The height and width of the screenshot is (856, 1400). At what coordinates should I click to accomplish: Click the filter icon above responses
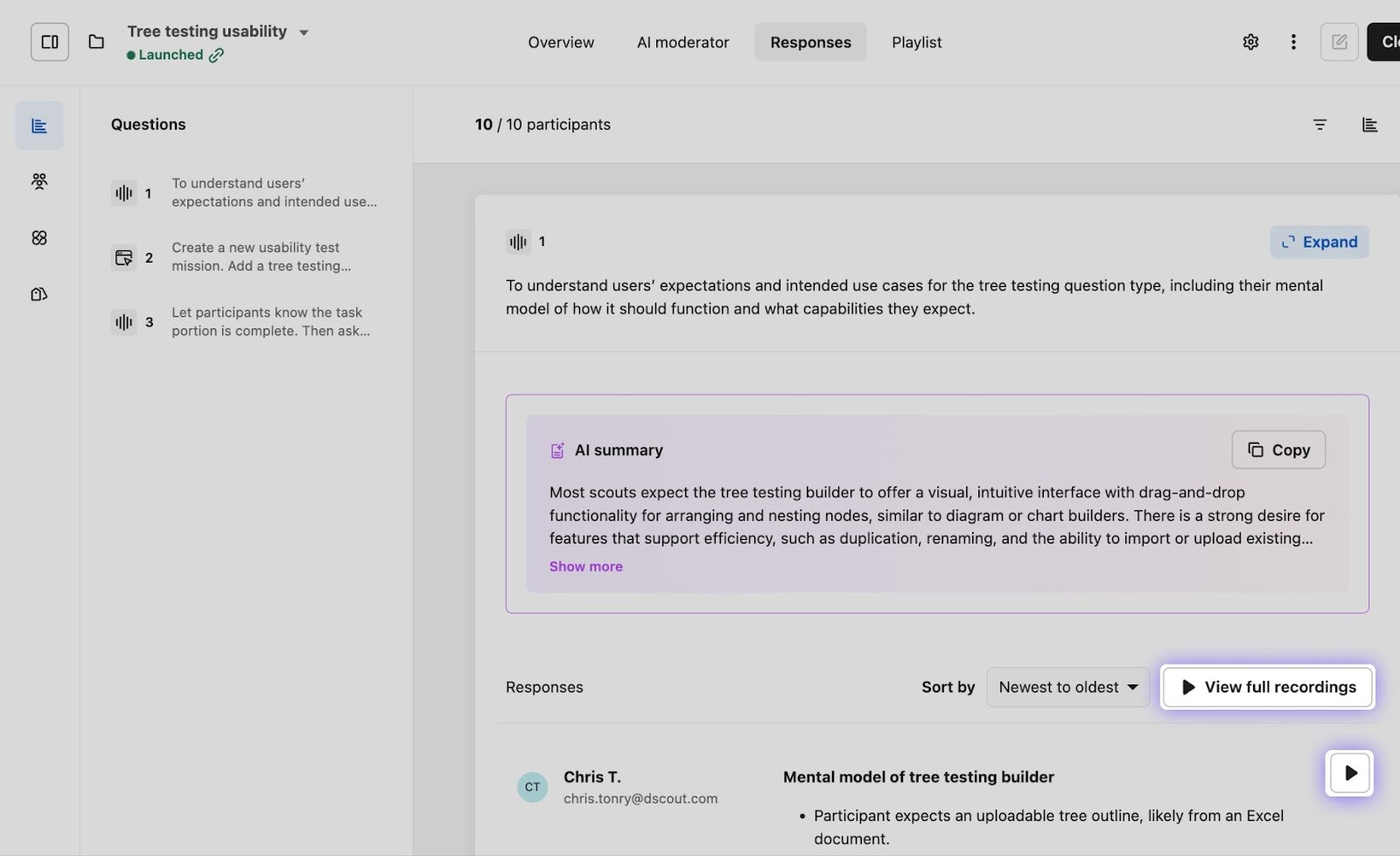tap(1319, 125)
